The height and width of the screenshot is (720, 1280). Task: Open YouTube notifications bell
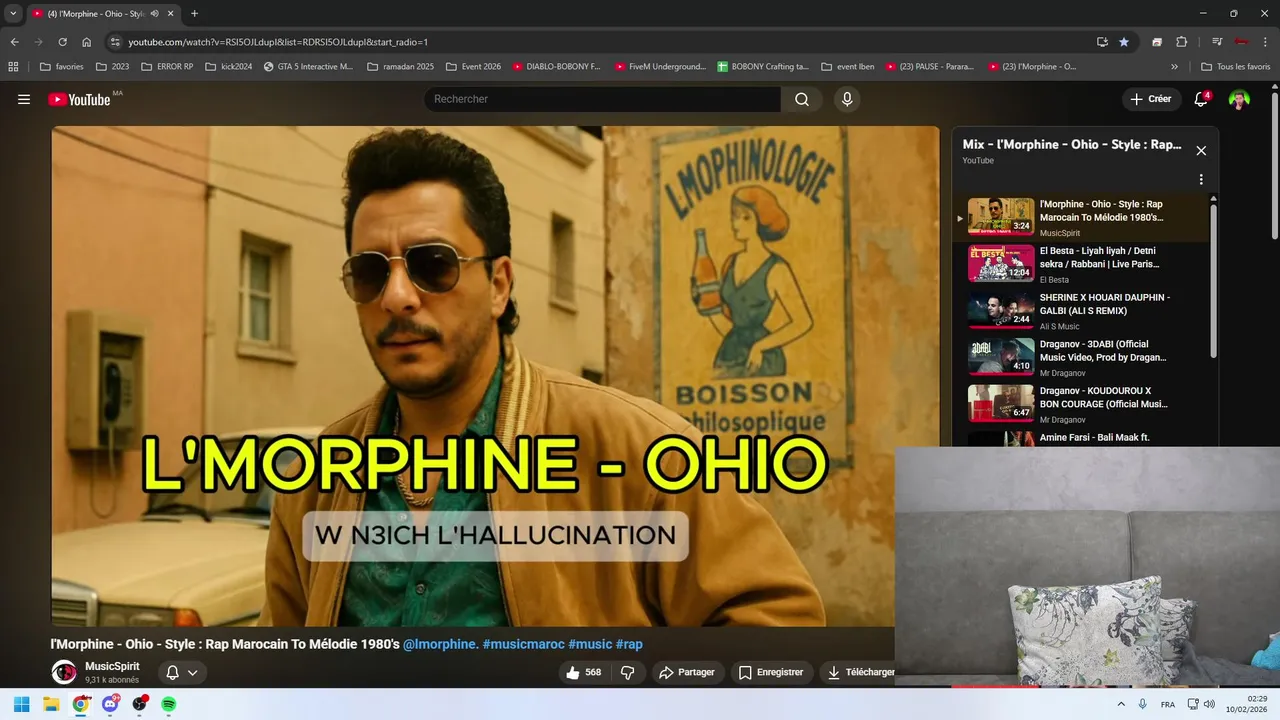1201,99
